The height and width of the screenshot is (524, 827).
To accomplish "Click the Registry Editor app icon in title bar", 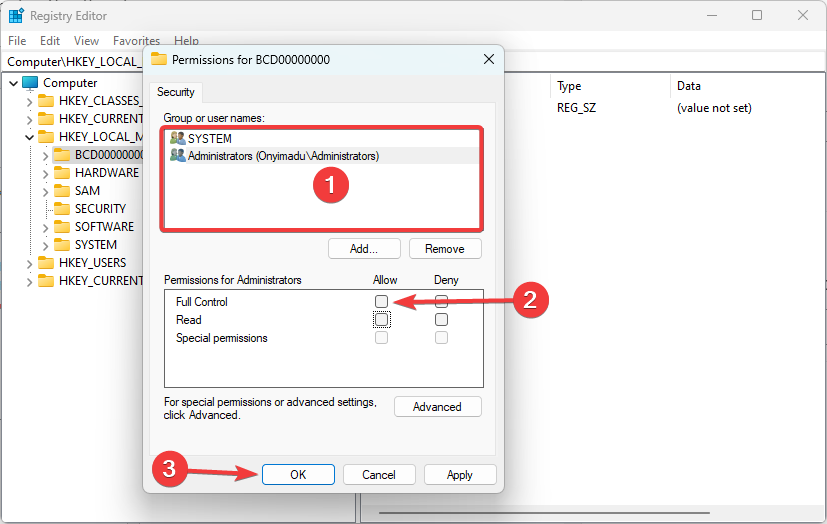I will pyautogui.click(x=16, y=16).
